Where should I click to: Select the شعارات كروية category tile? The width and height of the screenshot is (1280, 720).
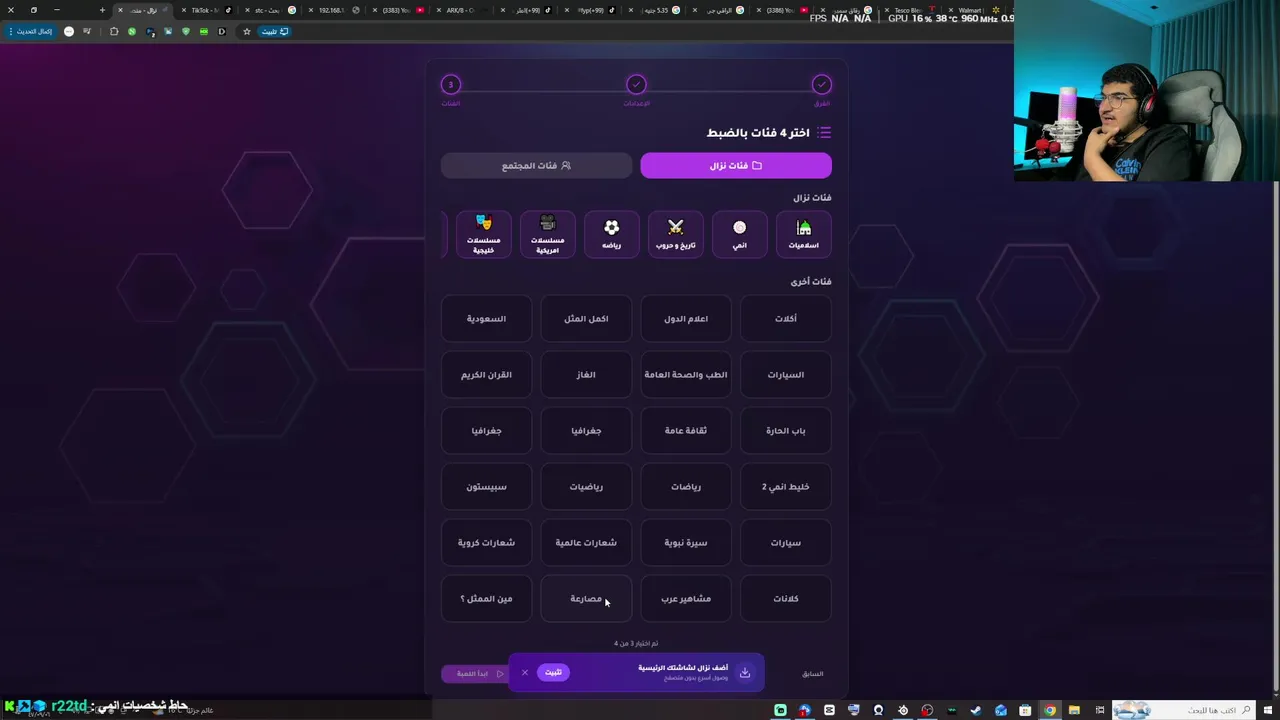(486, 543)
